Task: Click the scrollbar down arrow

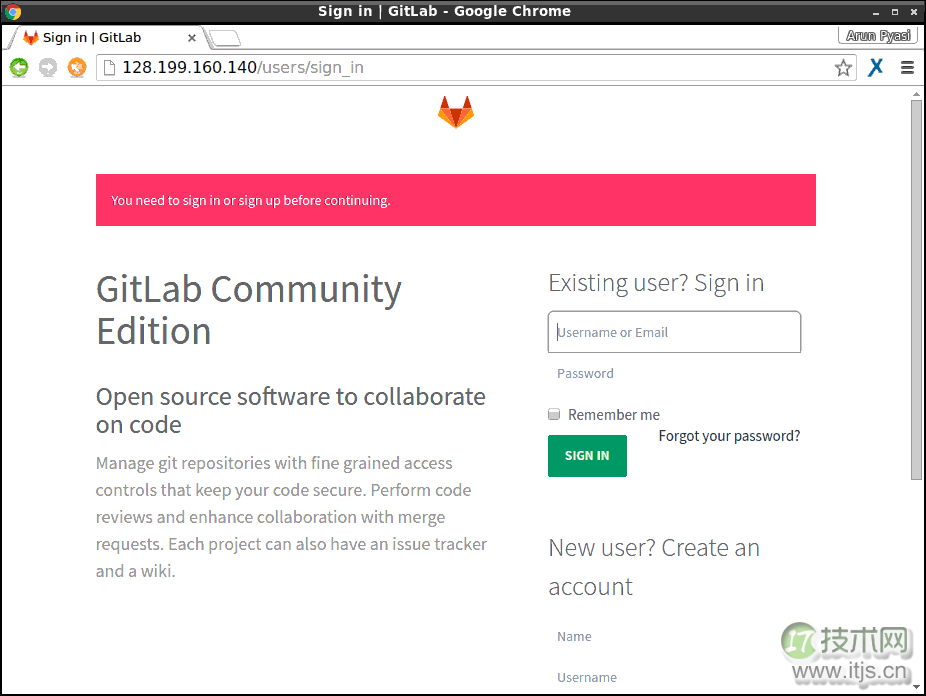Action: pos(916,687)
